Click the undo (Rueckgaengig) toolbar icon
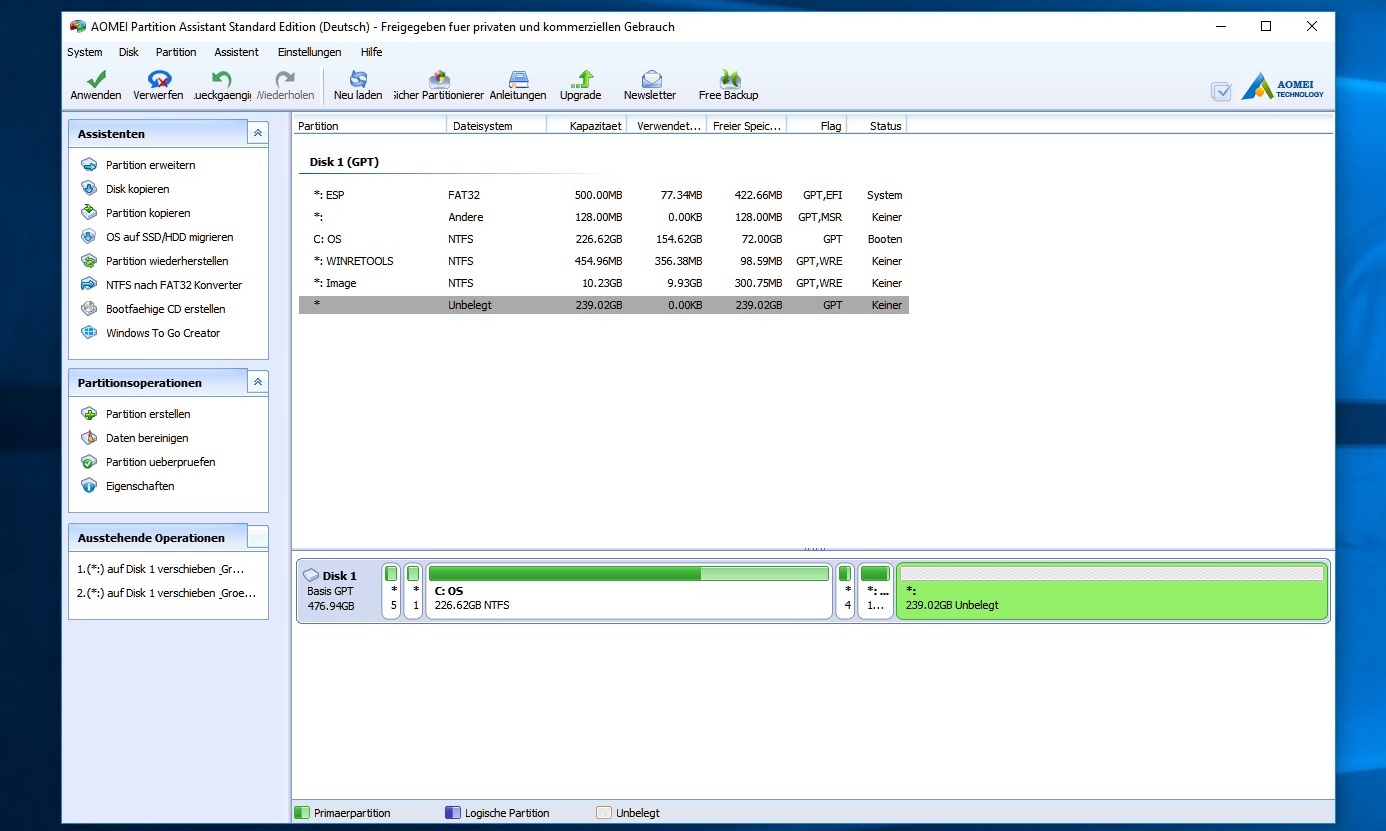Screen dimensions: 1386x831 [x=222, y=85]
